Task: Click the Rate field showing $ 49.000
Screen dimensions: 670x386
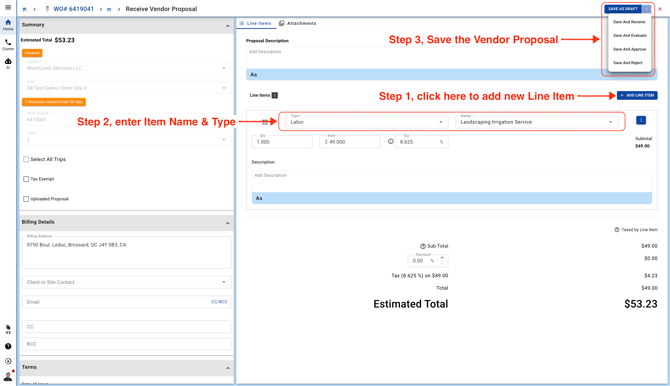Action: pyautogui.click(x=350, y=142)
